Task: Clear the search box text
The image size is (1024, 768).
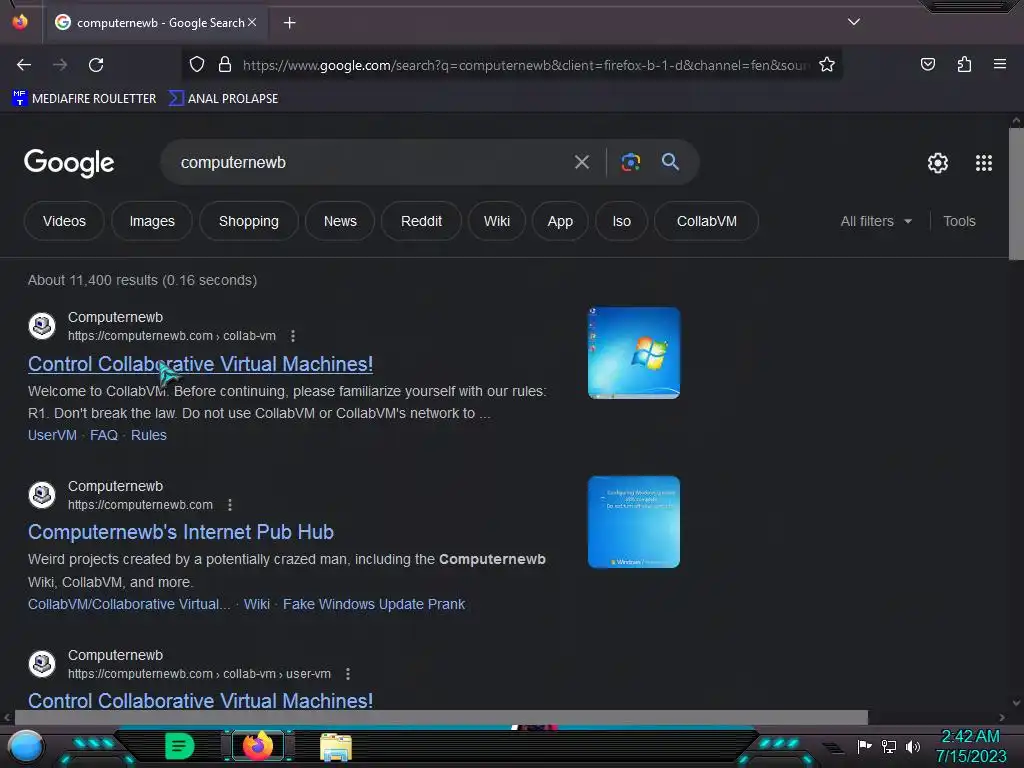Action: coord(581,162)
